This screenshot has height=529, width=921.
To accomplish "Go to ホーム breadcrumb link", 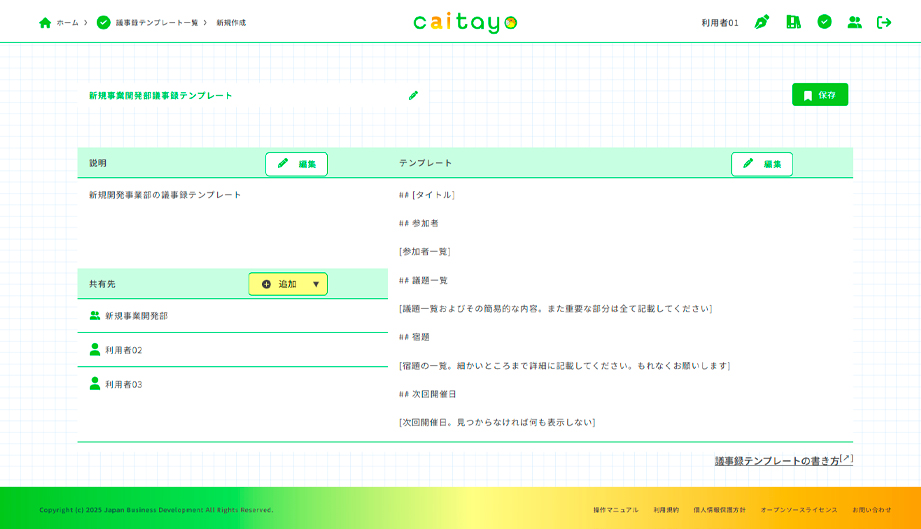I will 68,23.
